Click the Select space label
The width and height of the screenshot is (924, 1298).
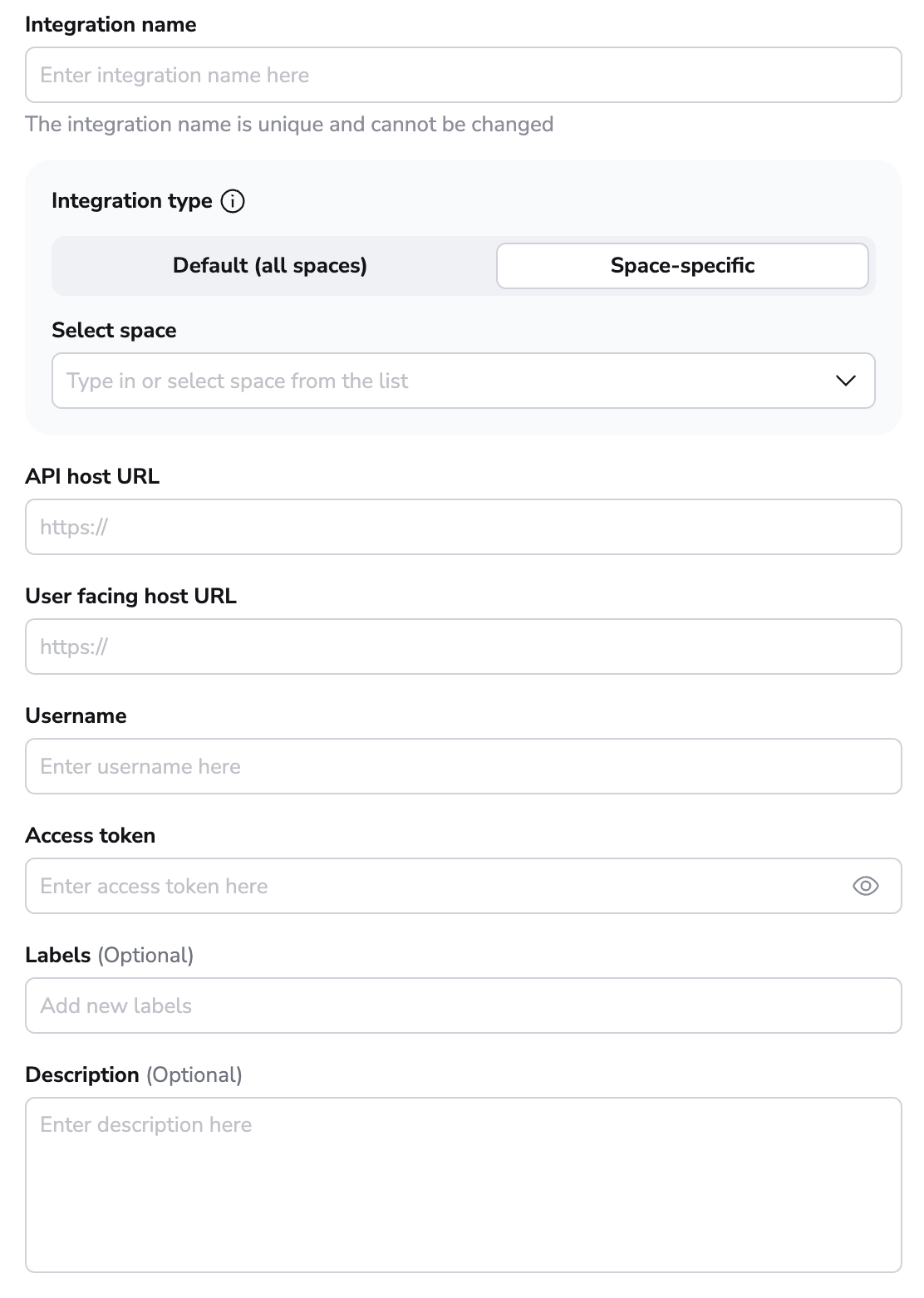click(x=114, y=330)
